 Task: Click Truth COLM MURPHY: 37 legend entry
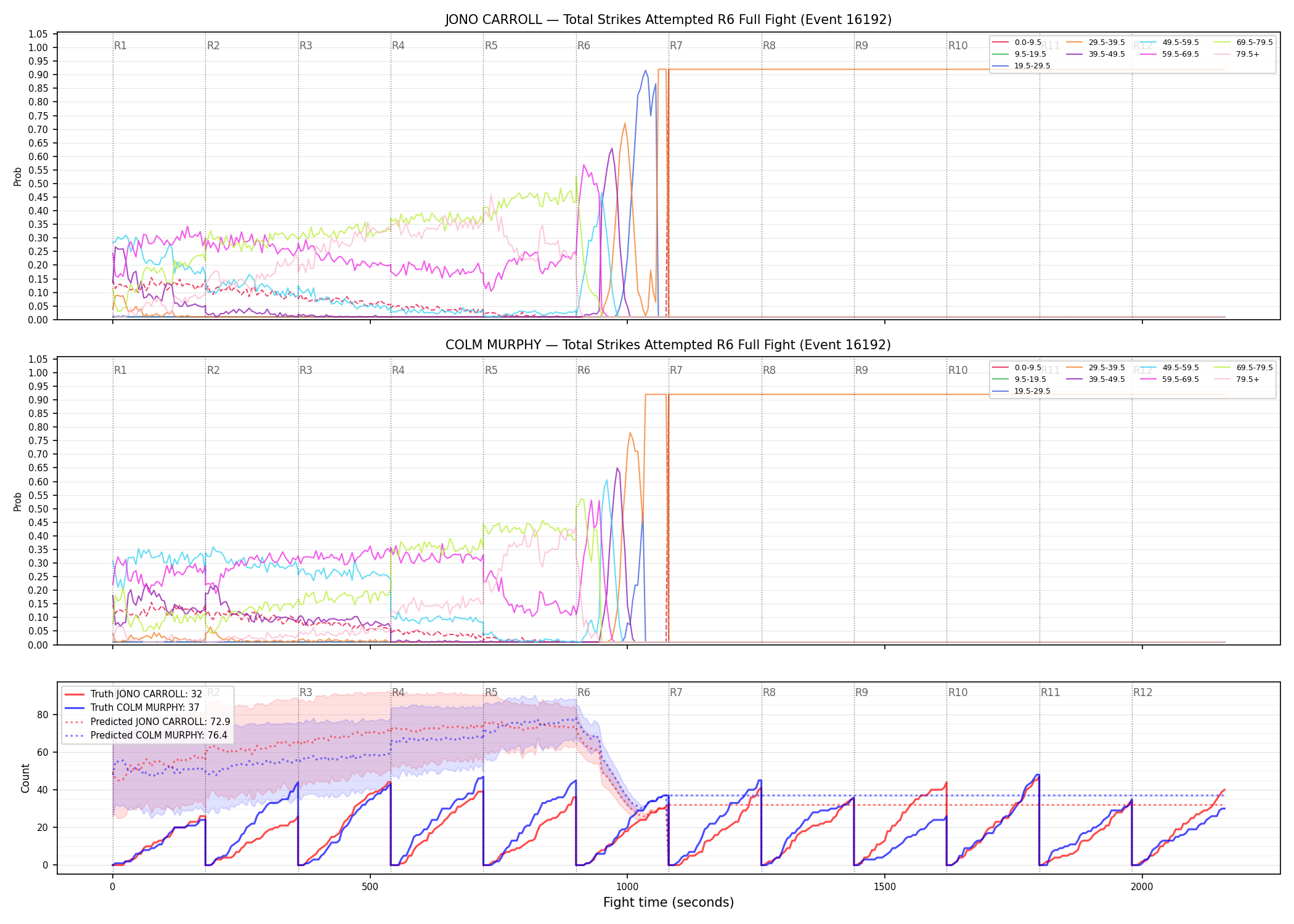tap(132, 708)
